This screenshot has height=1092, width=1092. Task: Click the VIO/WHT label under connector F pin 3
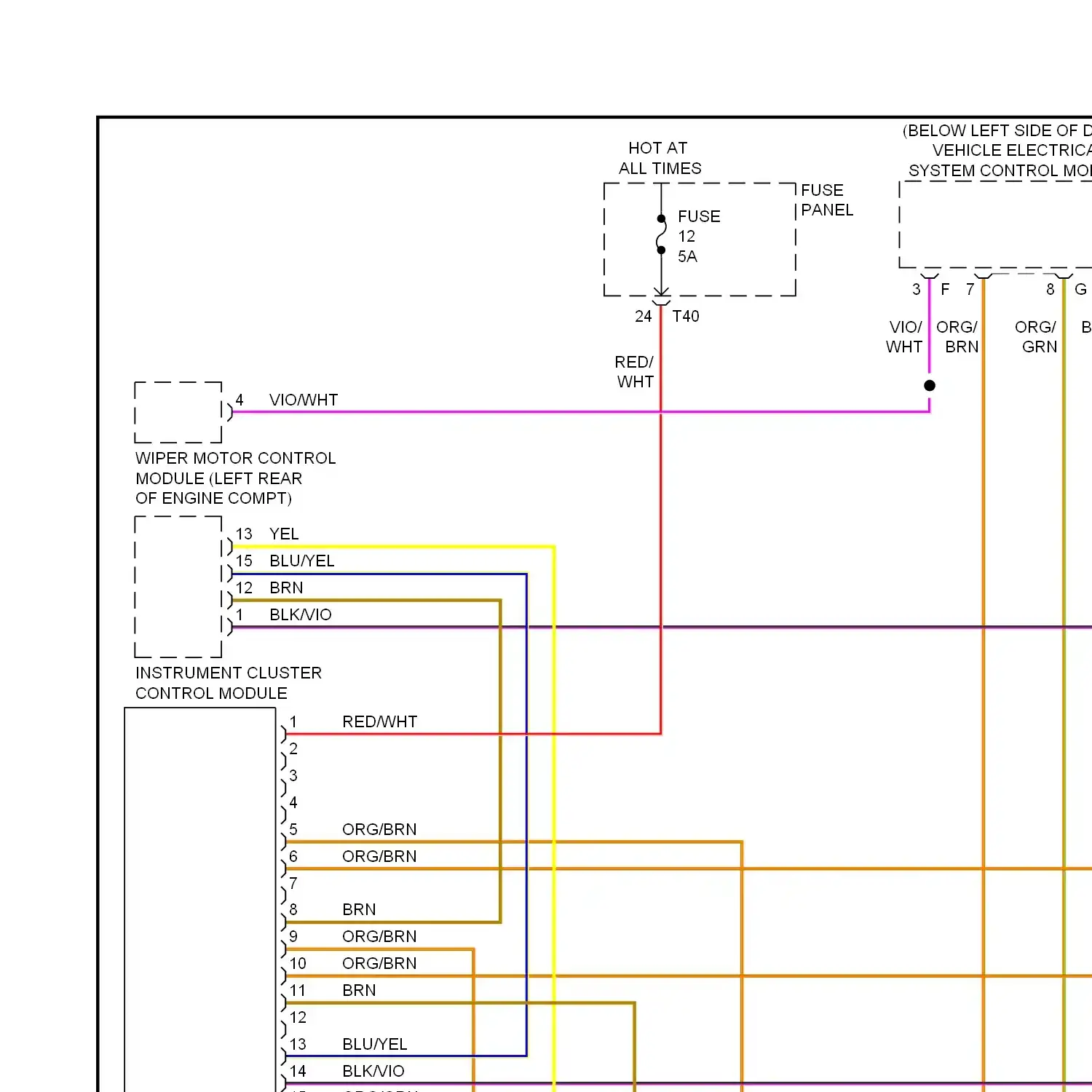click(x=904, y=337)
